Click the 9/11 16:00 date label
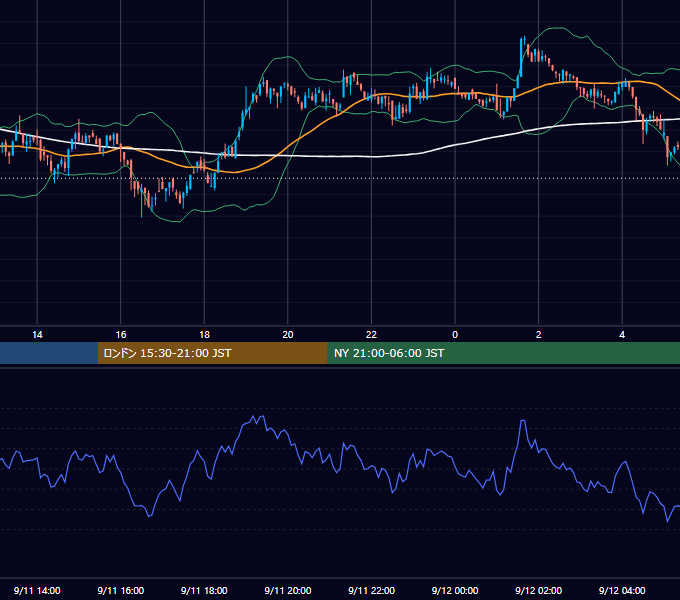680x600 pixels. point(121,590)
